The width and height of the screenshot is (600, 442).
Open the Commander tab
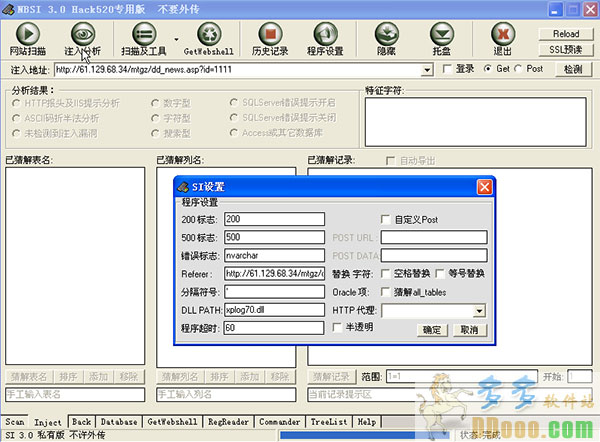click(x=280, y=422)
